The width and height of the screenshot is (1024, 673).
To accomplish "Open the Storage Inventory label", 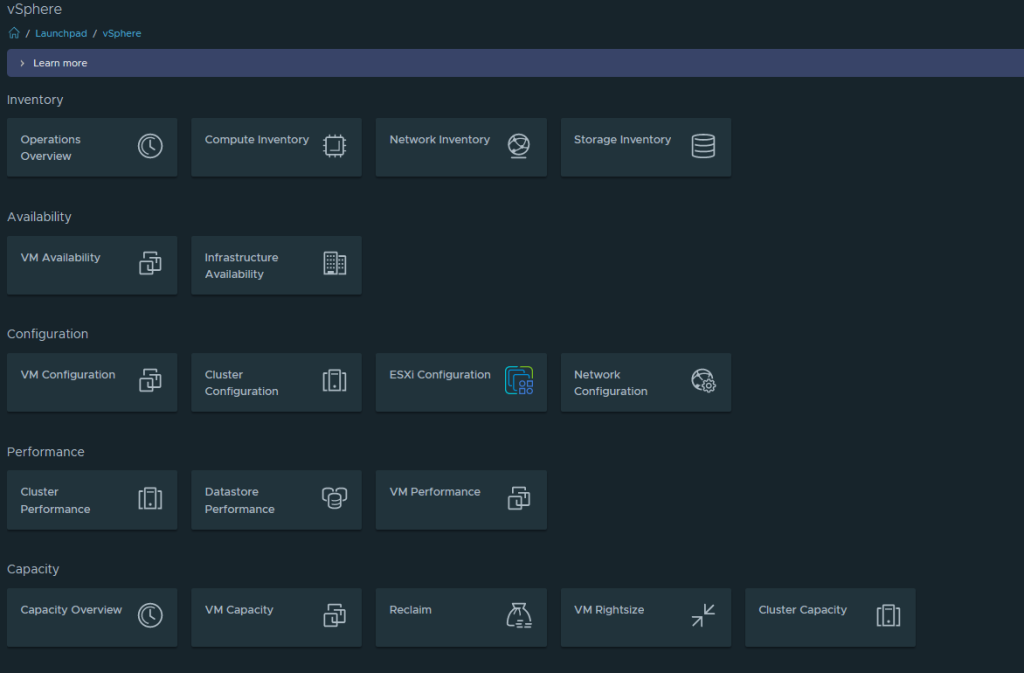I will pos(622,140).
